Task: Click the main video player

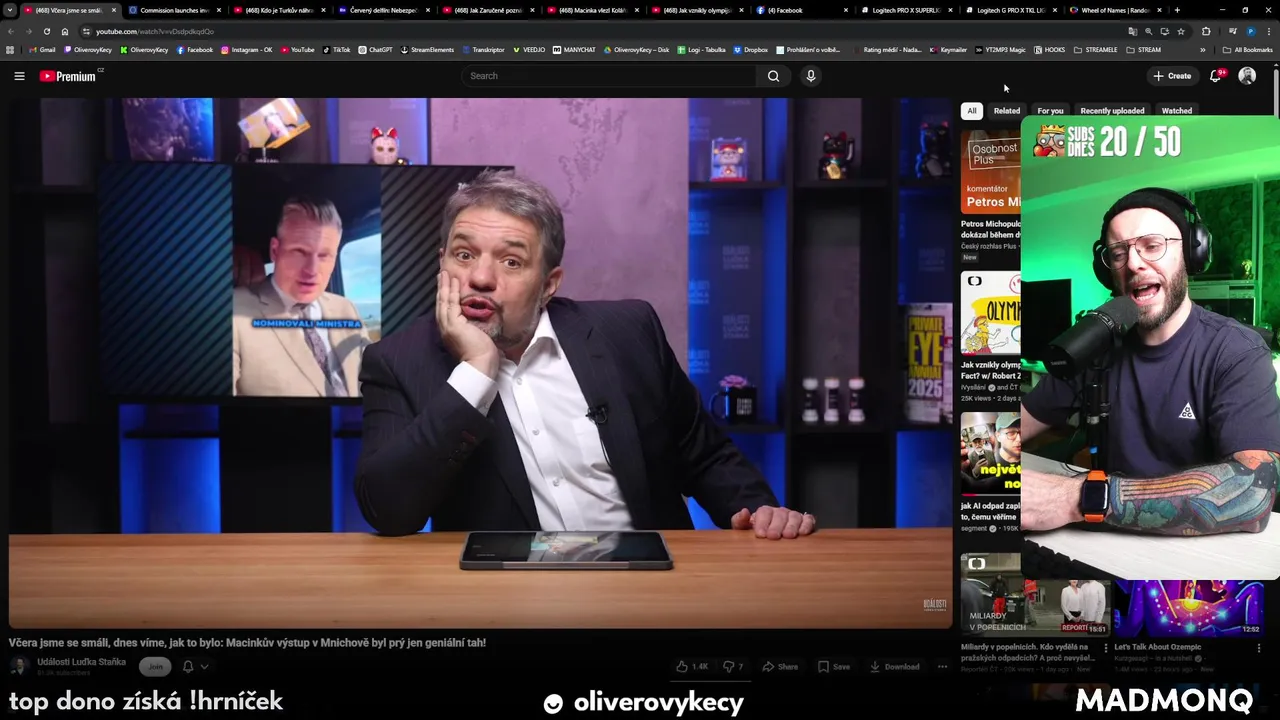Action: pyautogui.click(x=480, y=363)
